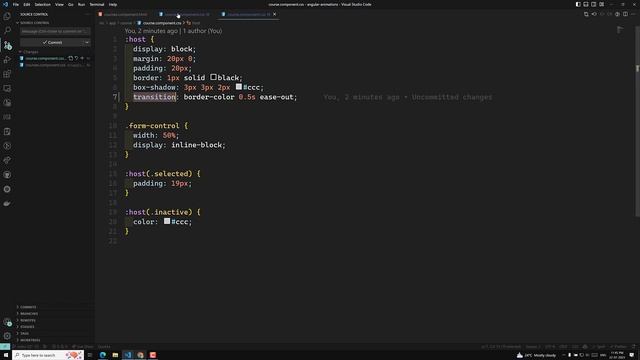Screen dimensions: 640x360
Task: Open customize layout button
Action: (x=601, y=4)
